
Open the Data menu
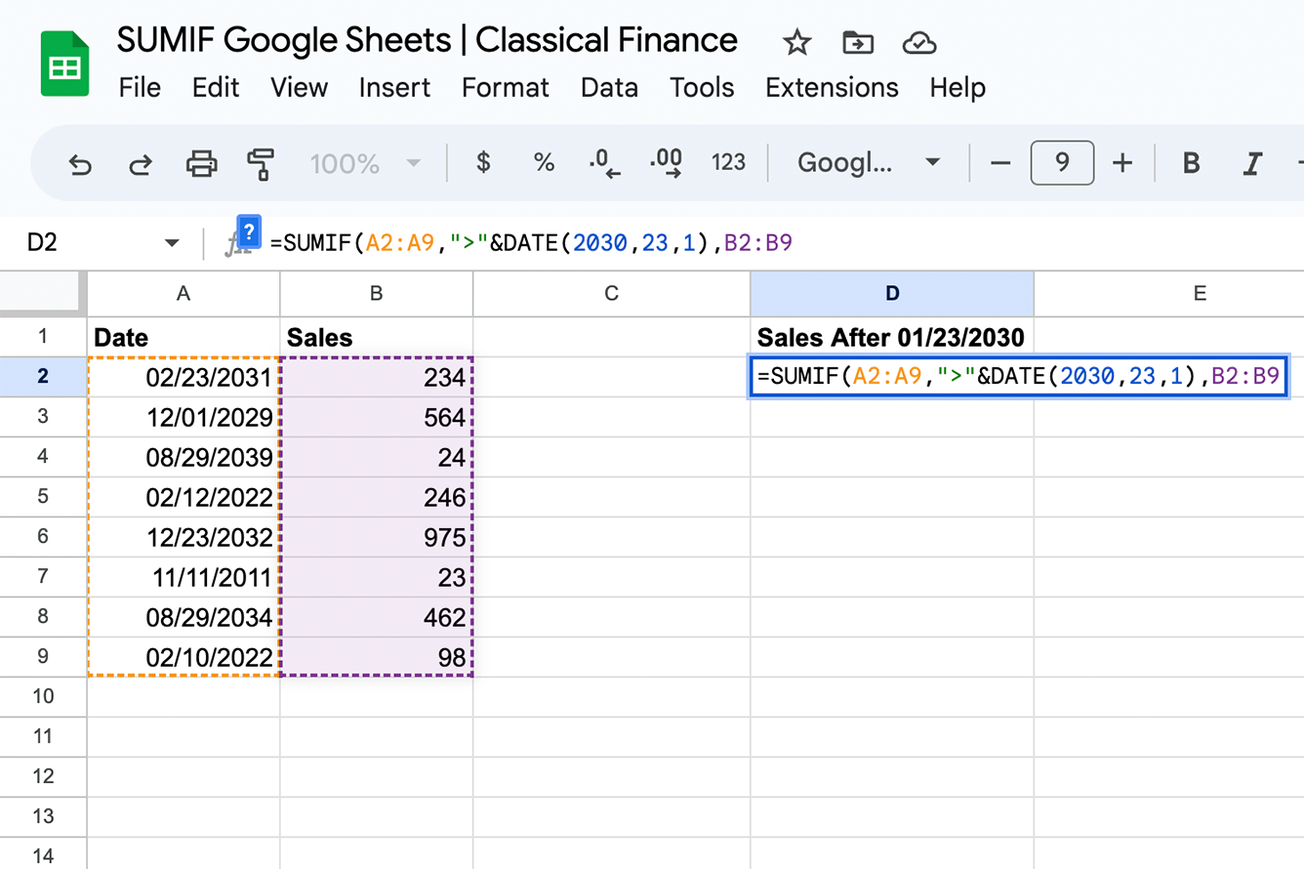pyautogui.click(x=609, y=88)
